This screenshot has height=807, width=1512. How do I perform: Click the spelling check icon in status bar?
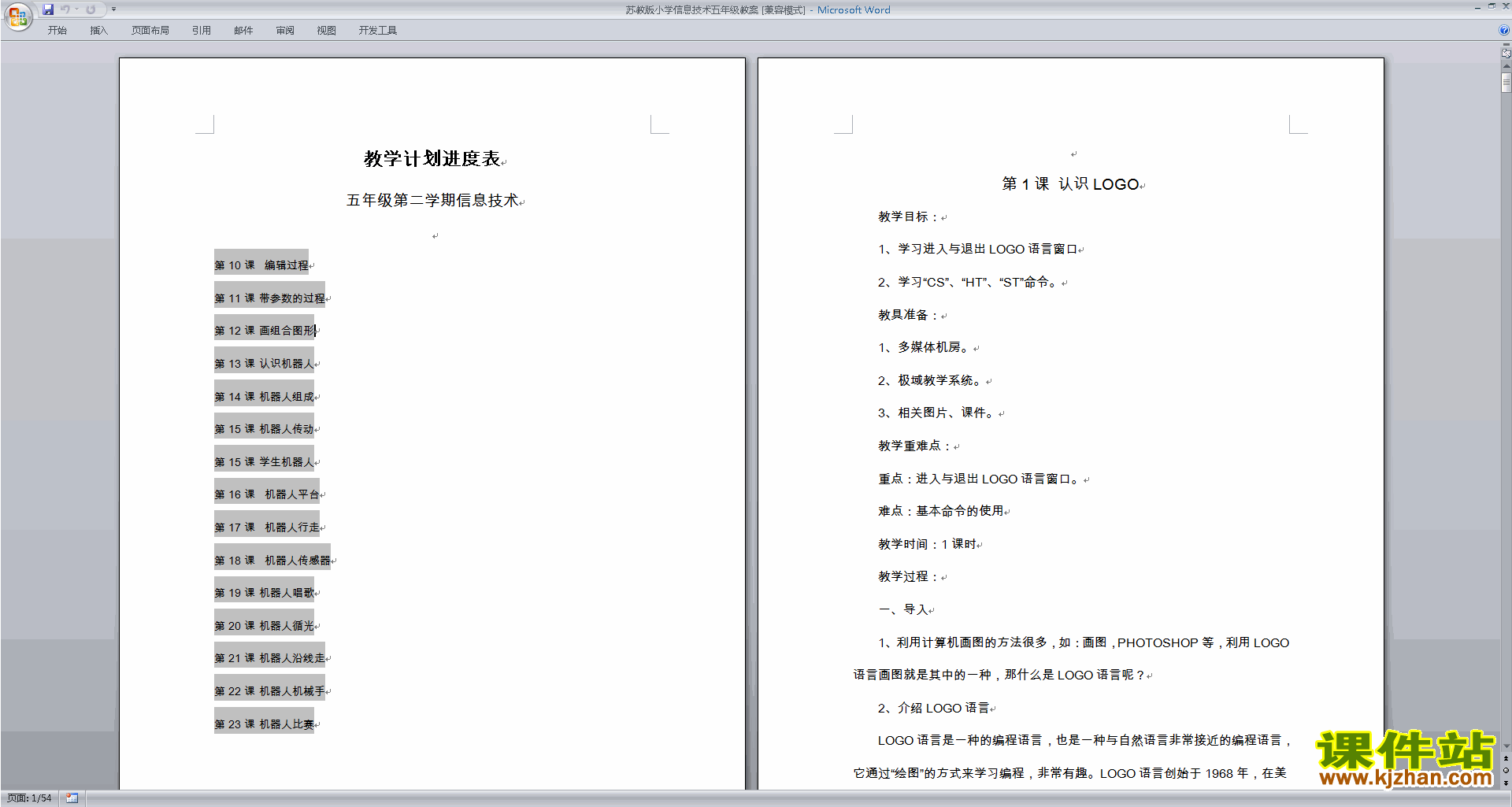point(72,798)
